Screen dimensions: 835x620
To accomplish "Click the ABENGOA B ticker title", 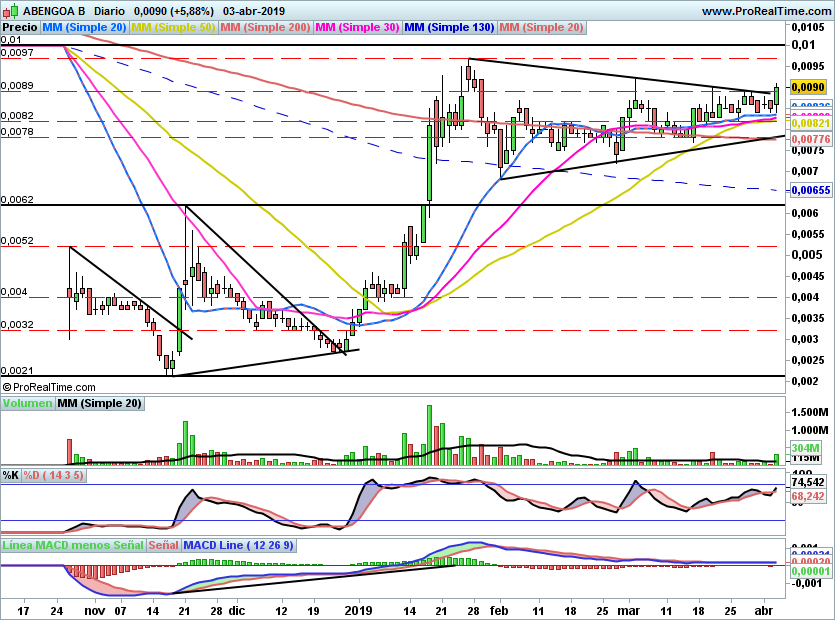I will click(54, 11).
